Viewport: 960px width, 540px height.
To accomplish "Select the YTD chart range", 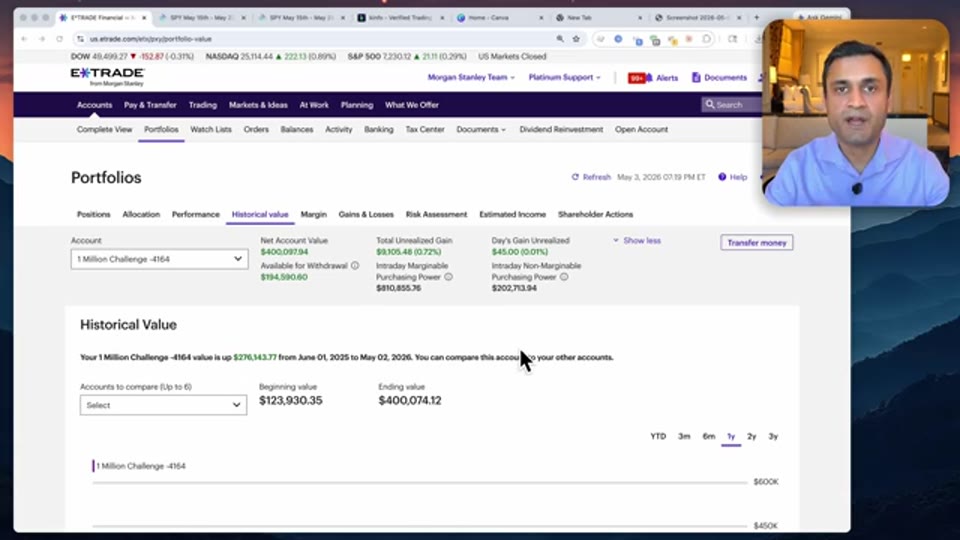I will click(658, 437).
